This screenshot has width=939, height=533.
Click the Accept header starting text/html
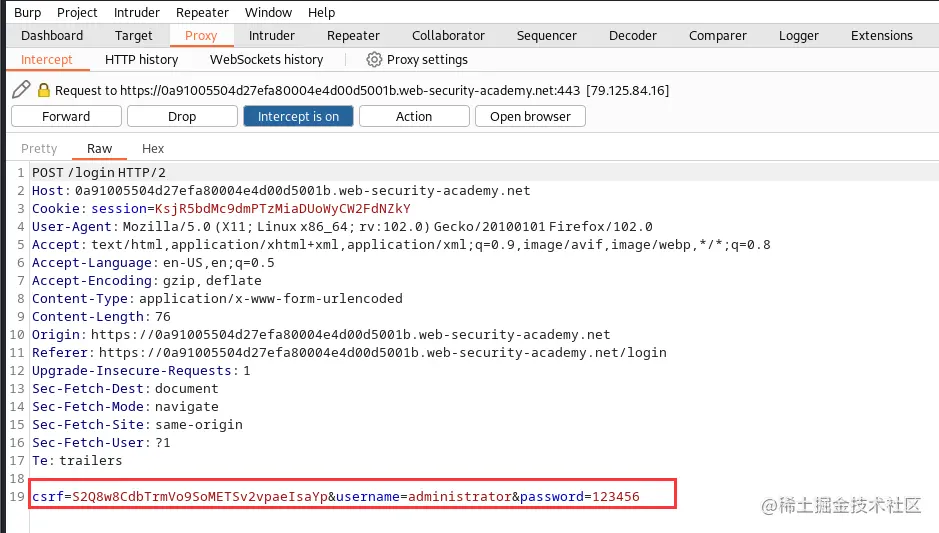401,244
